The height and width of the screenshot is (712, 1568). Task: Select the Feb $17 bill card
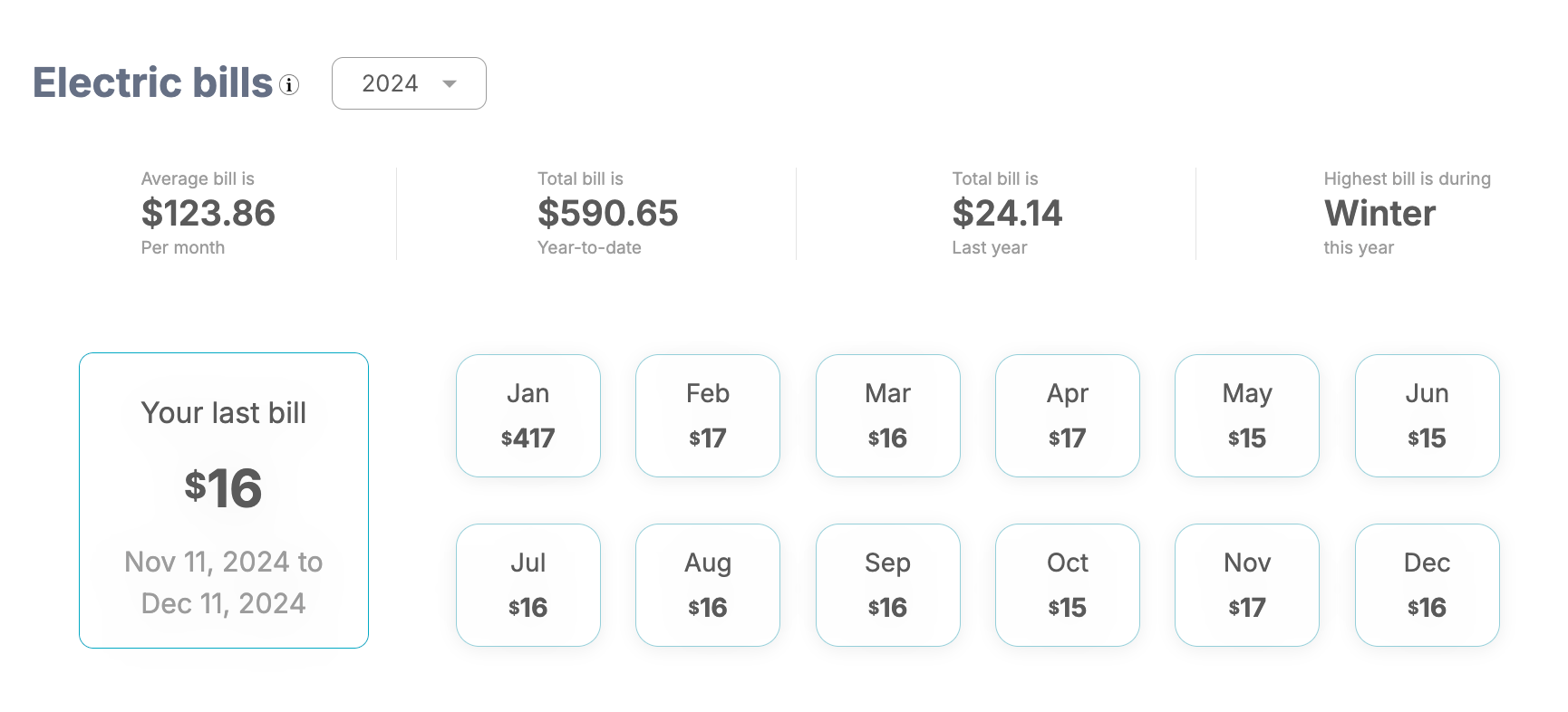tap(707, 416)
